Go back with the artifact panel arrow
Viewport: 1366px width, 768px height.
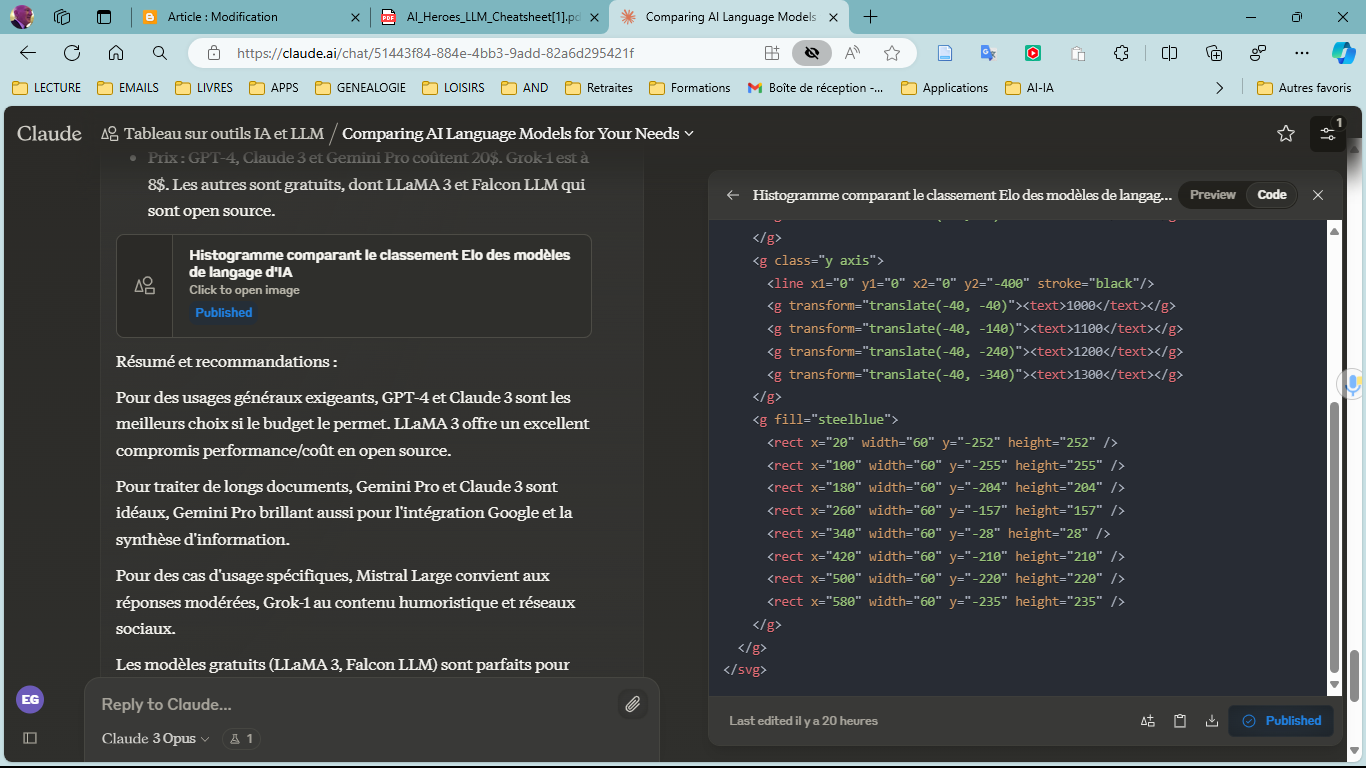(733, 195)
